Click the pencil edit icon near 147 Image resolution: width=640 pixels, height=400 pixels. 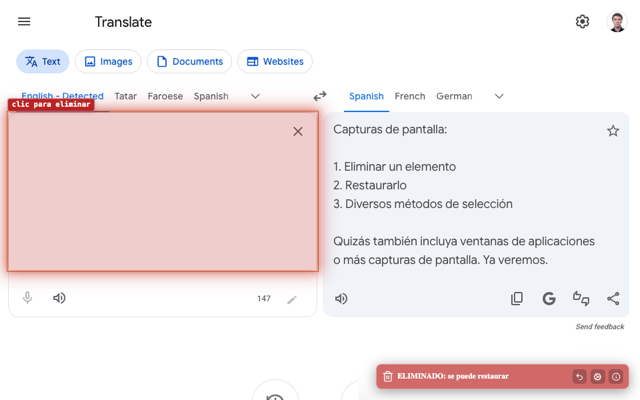(x=292, y=300)
